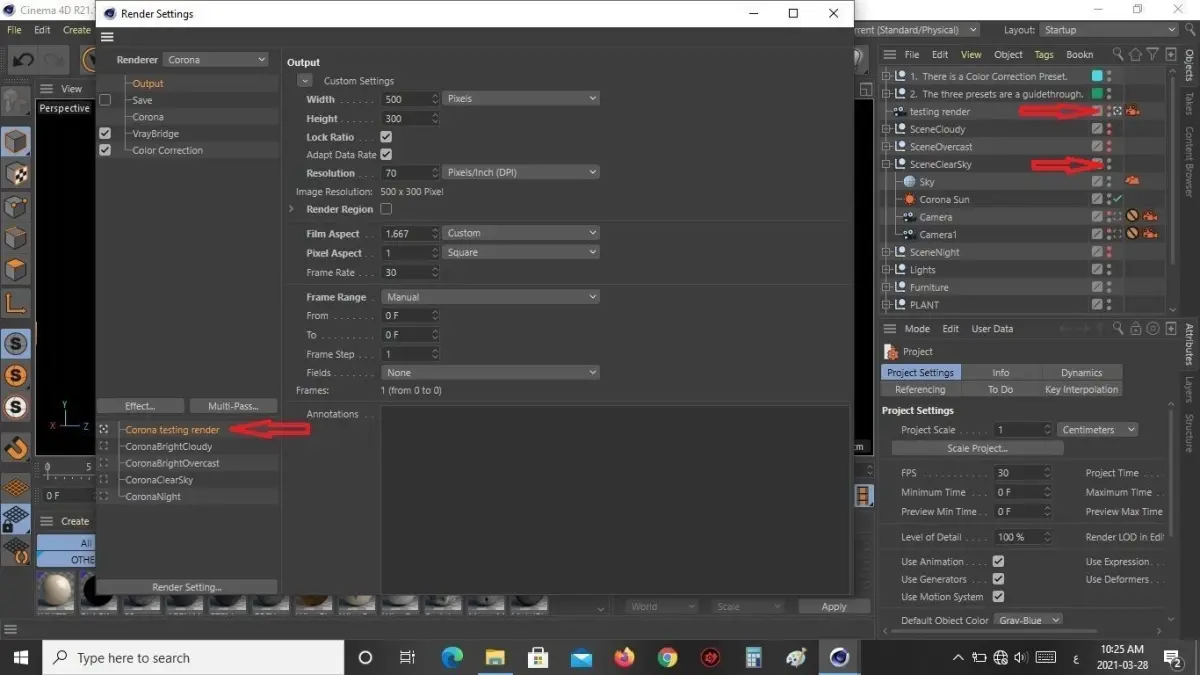The image size is (1200, 675).
Task: Toggle the Corona Sun enable checkmark
Action: pos(1117,199)
